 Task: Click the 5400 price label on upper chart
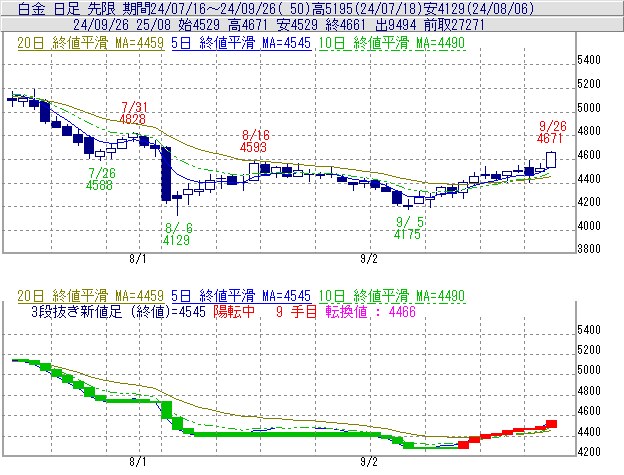589,60
